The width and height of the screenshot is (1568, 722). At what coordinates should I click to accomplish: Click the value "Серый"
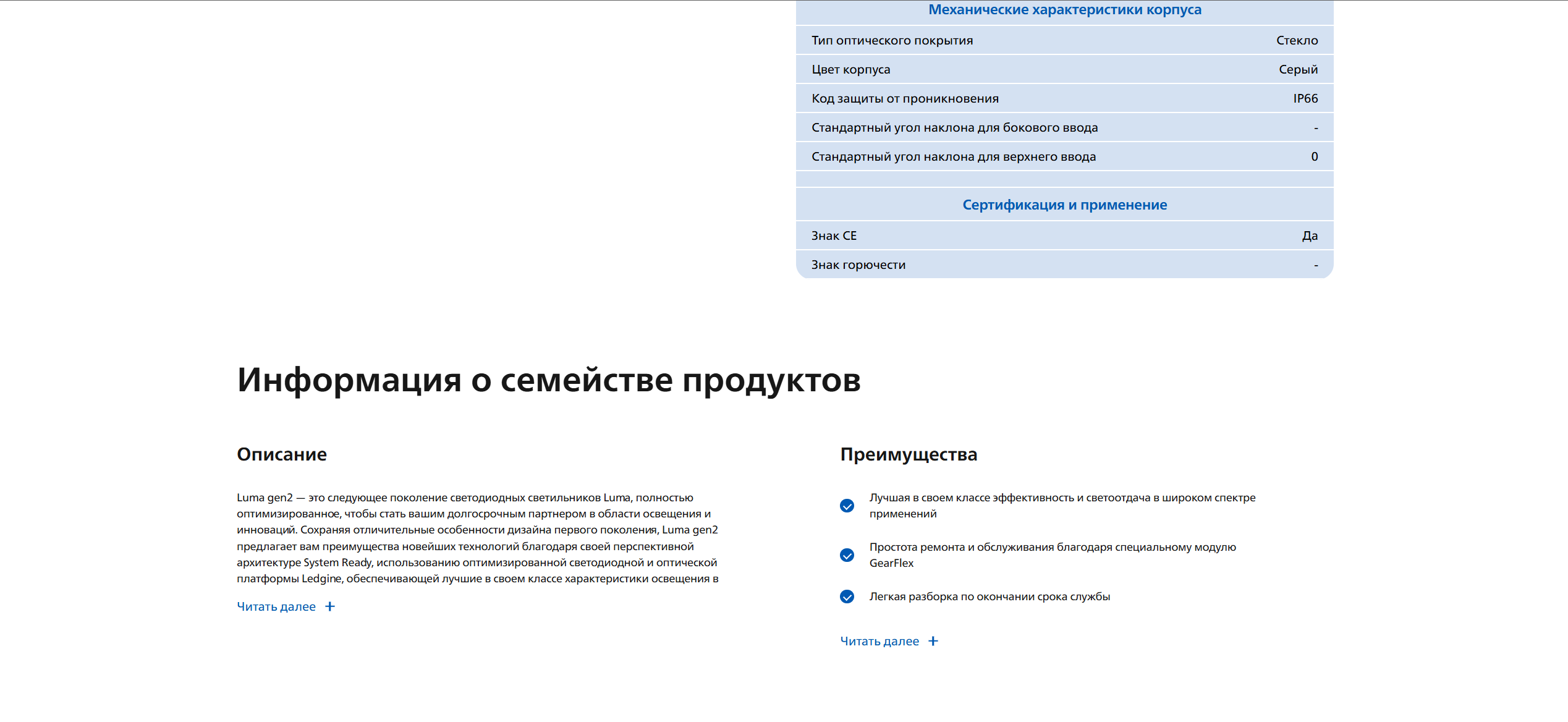click(1298, 69)
